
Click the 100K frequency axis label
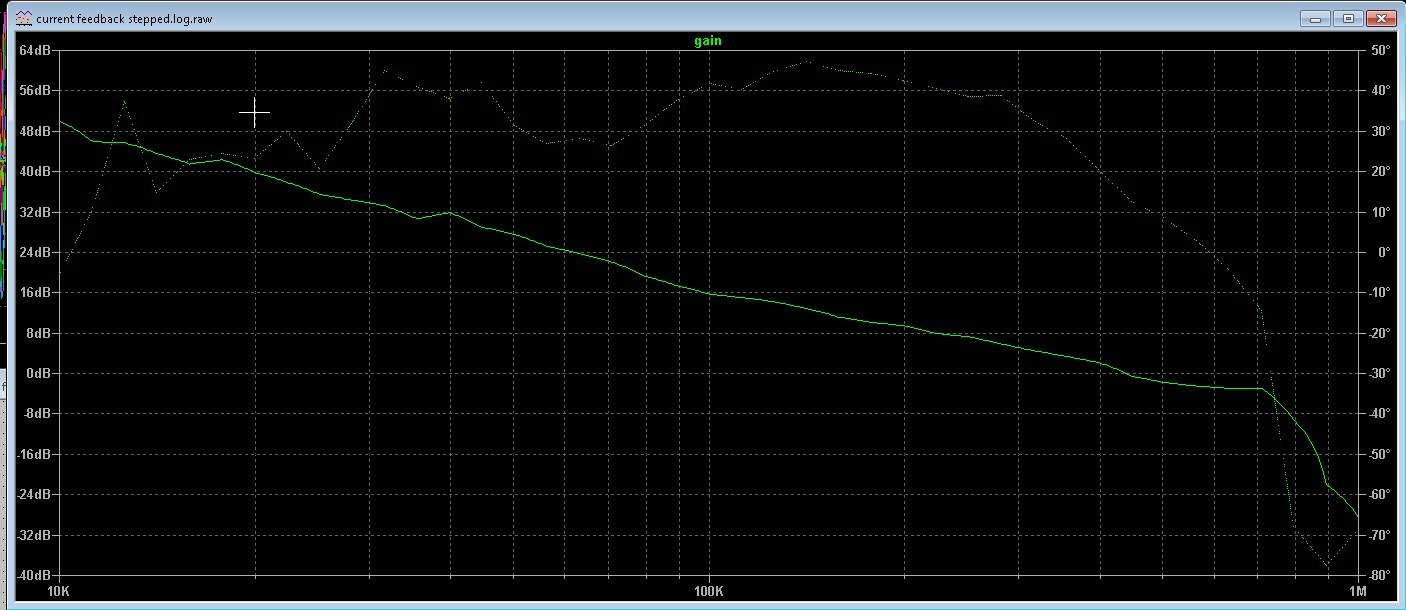pyautogui.click(x=708, y=592)
